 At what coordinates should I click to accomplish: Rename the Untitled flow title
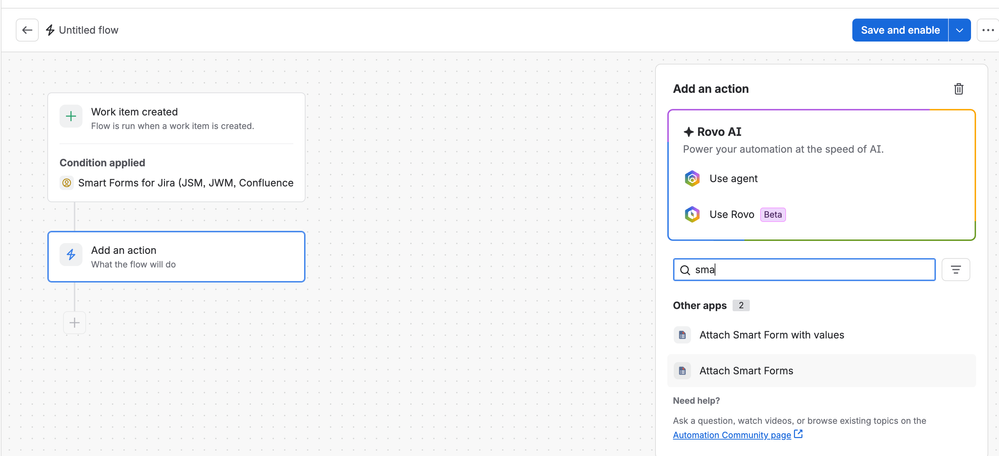[x=89, y=30]
